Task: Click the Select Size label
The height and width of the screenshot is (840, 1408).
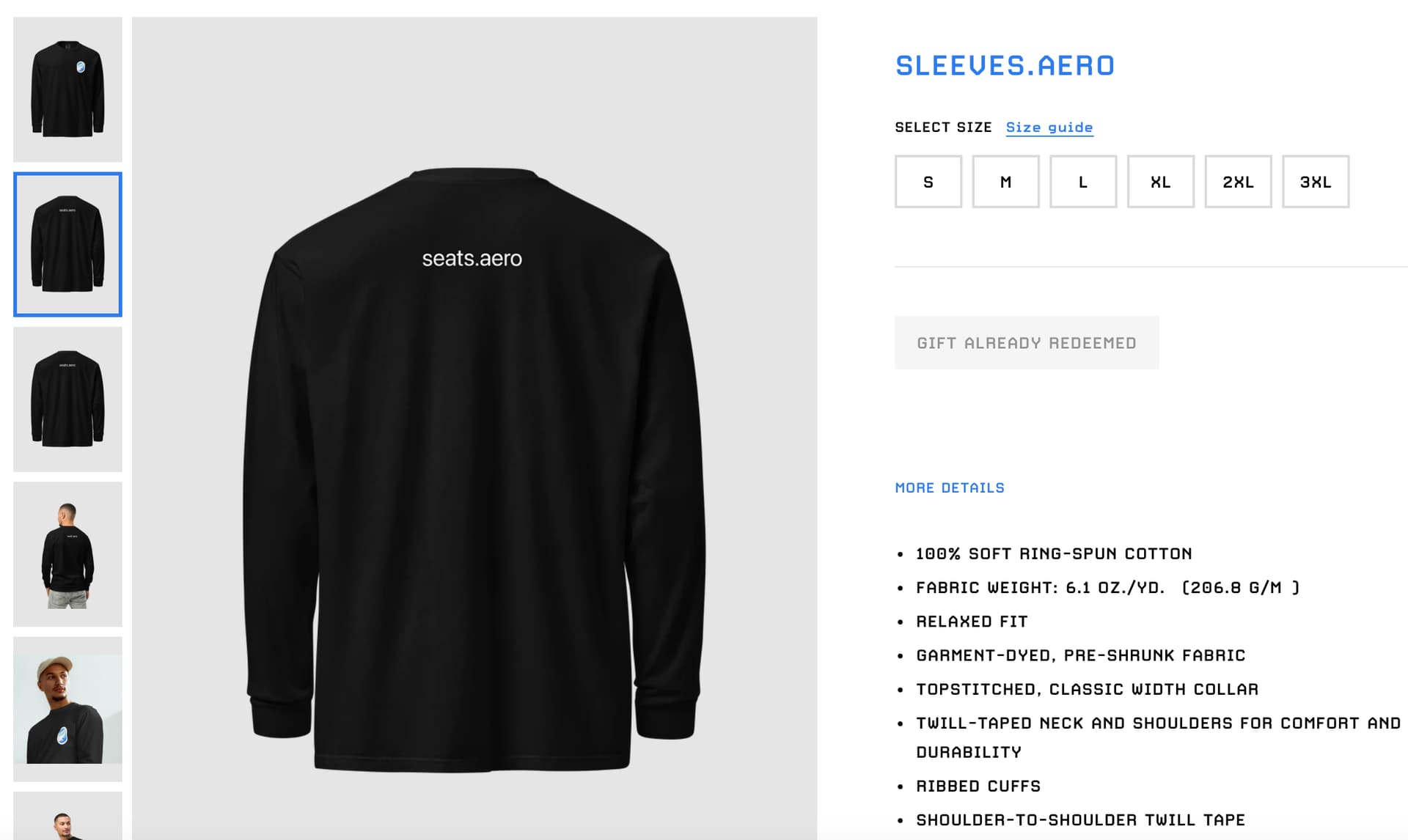Action: [943, 128]
